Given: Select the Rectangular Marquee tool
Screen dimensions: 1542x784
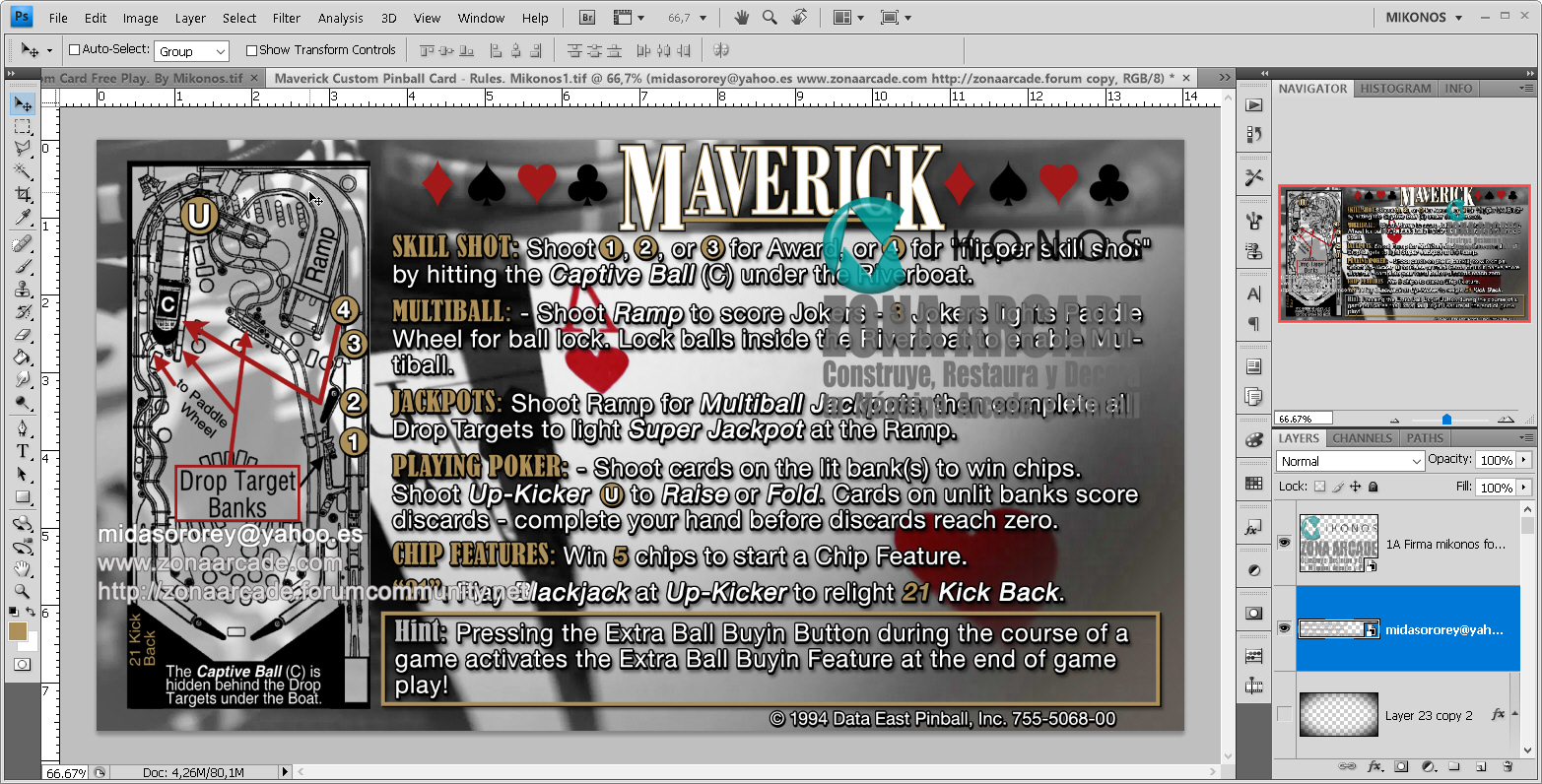Looking at the screenshot, I should [x=23, y=127].
